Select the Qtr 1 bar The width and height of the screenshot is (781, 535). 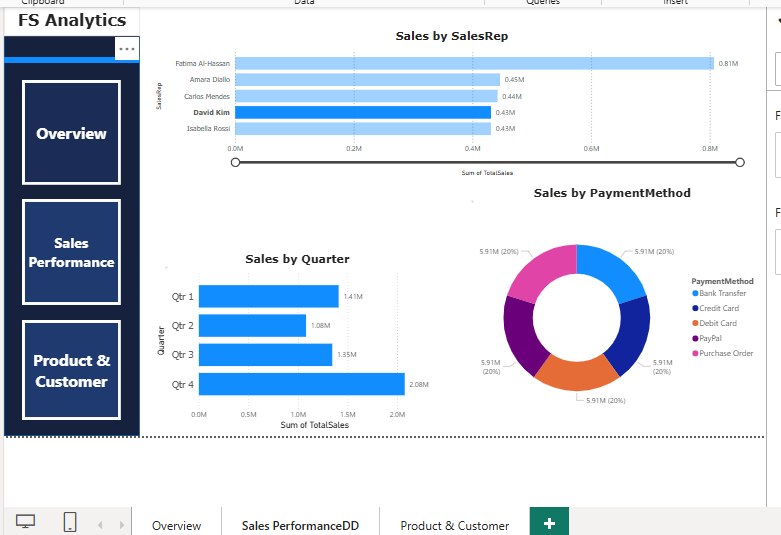[268, 296]
